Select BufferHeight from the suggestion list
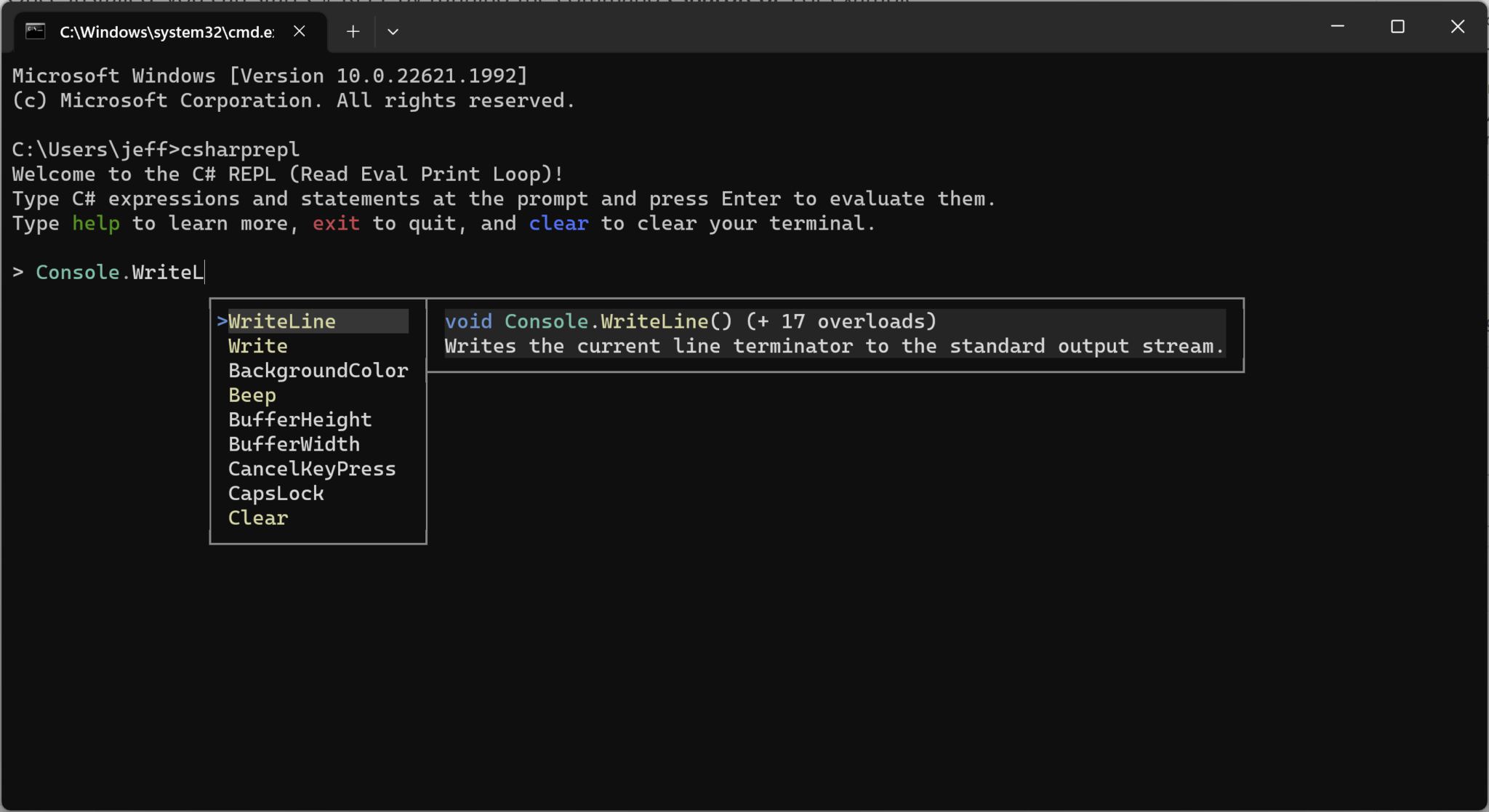Image resolution: width=1489 pixels, height=812 pixels. click(300, 419)
